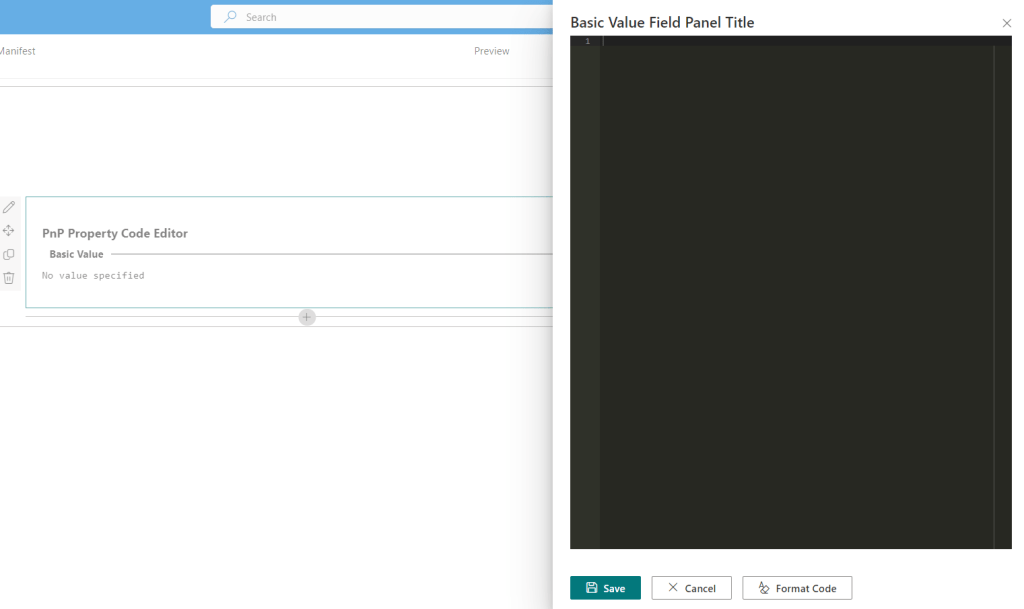The width and height of the screenshot is (1024, 609).
Task: Select the move web part icon
Action: tap(9, 231)
